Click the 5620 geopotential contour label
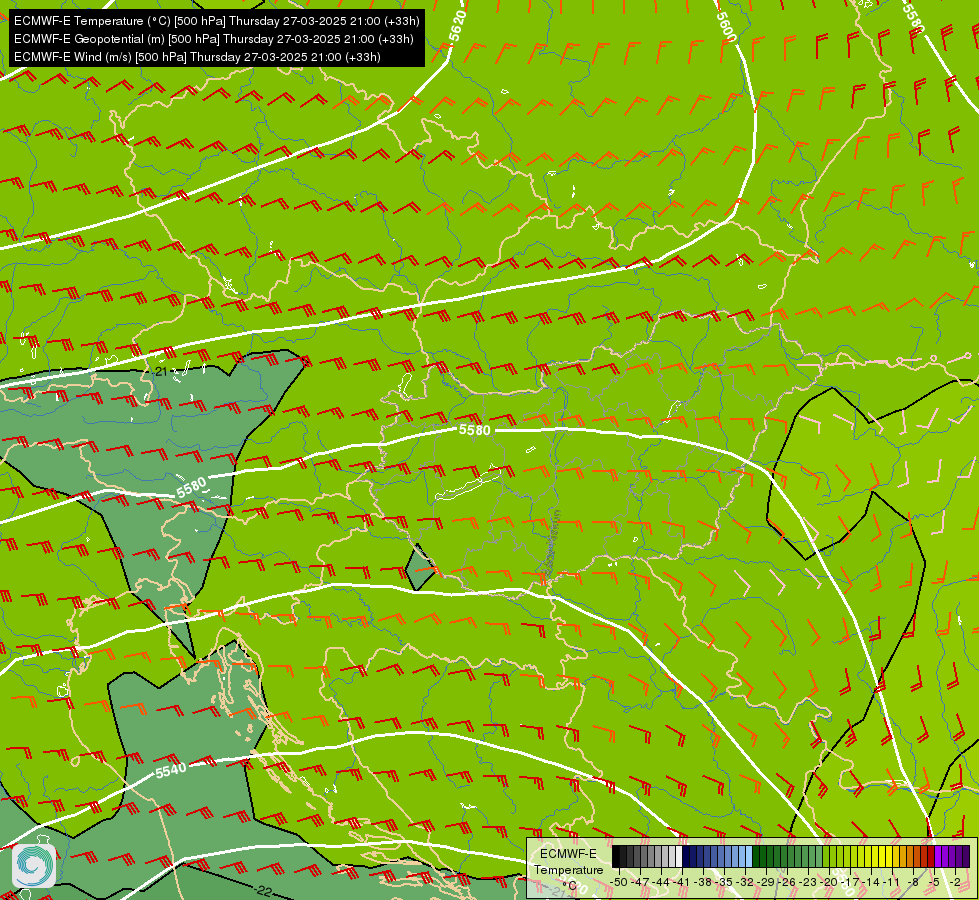The image size is (979, 900). [458, 26]
